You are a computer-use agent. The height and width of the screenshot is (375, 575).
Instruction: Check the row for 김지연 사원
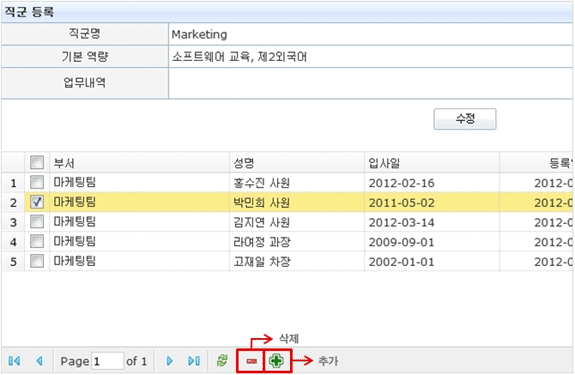[x=37, y=222]
